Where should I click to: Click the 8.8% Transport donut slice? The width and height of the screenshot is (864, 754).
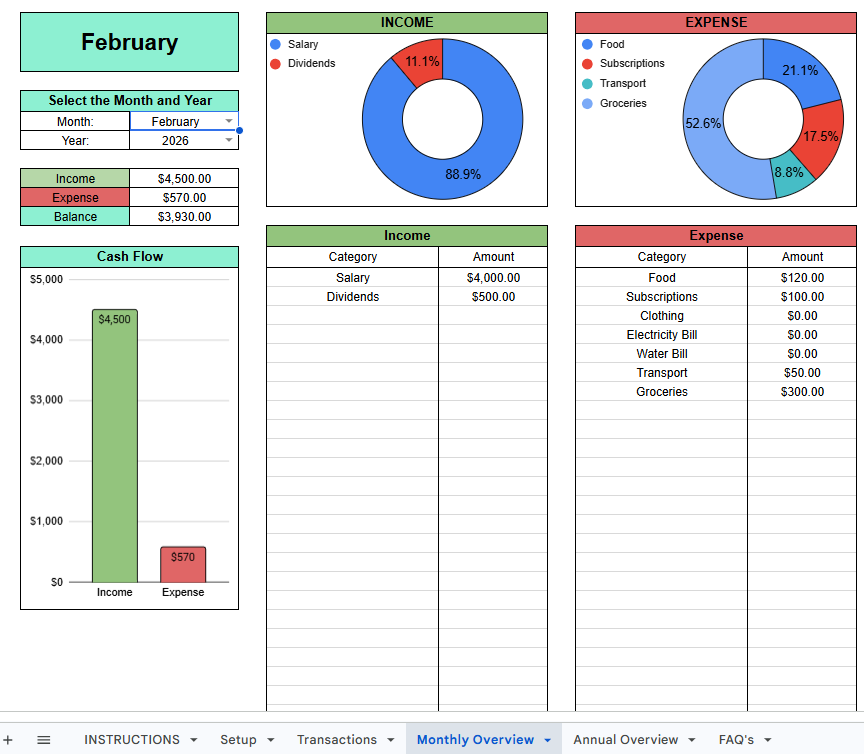pyautogui.click(x=791, y=175)
